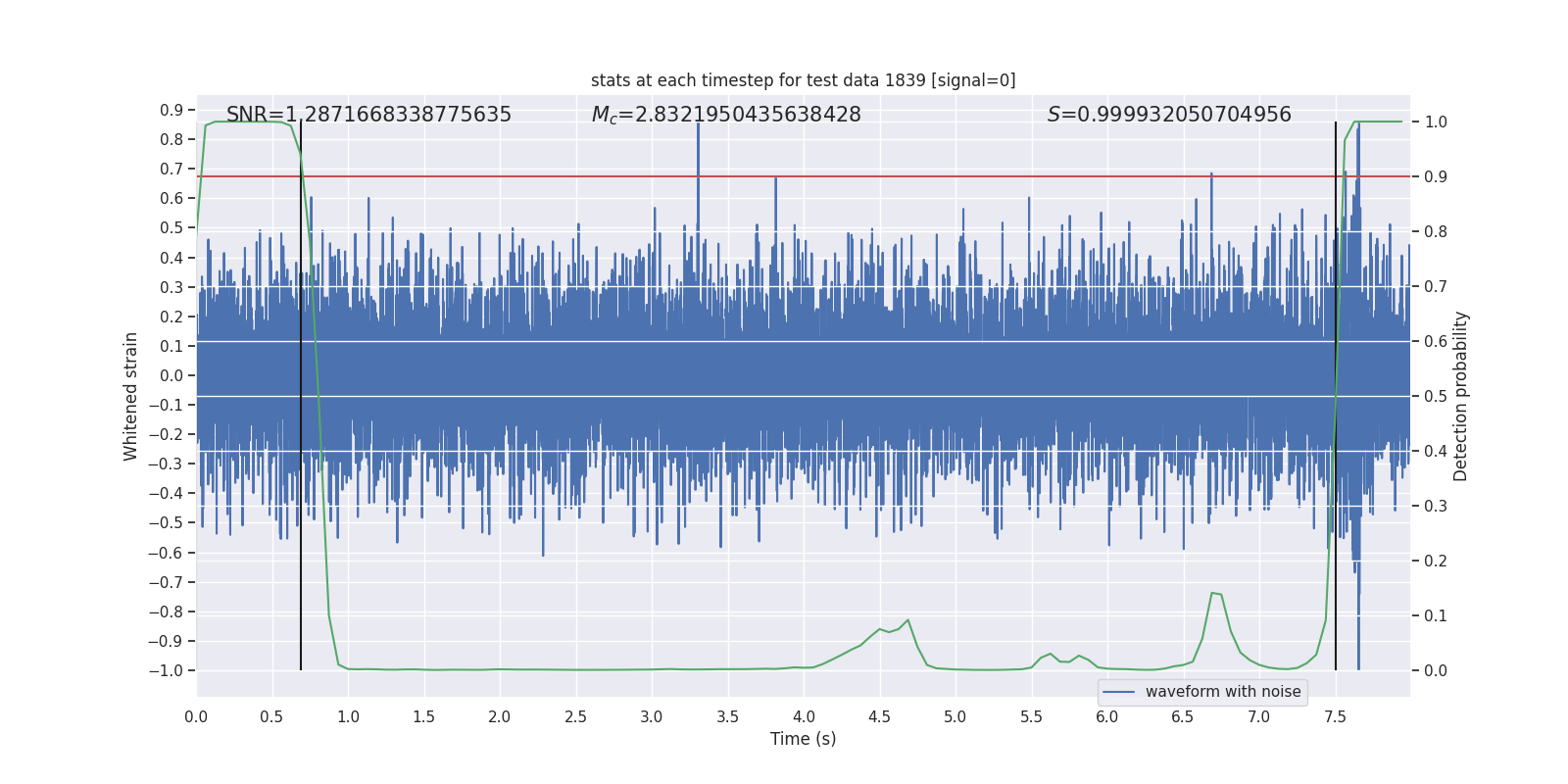
Task: Select the 0.5 tick on the Time axis
Action: coord(271,716)
